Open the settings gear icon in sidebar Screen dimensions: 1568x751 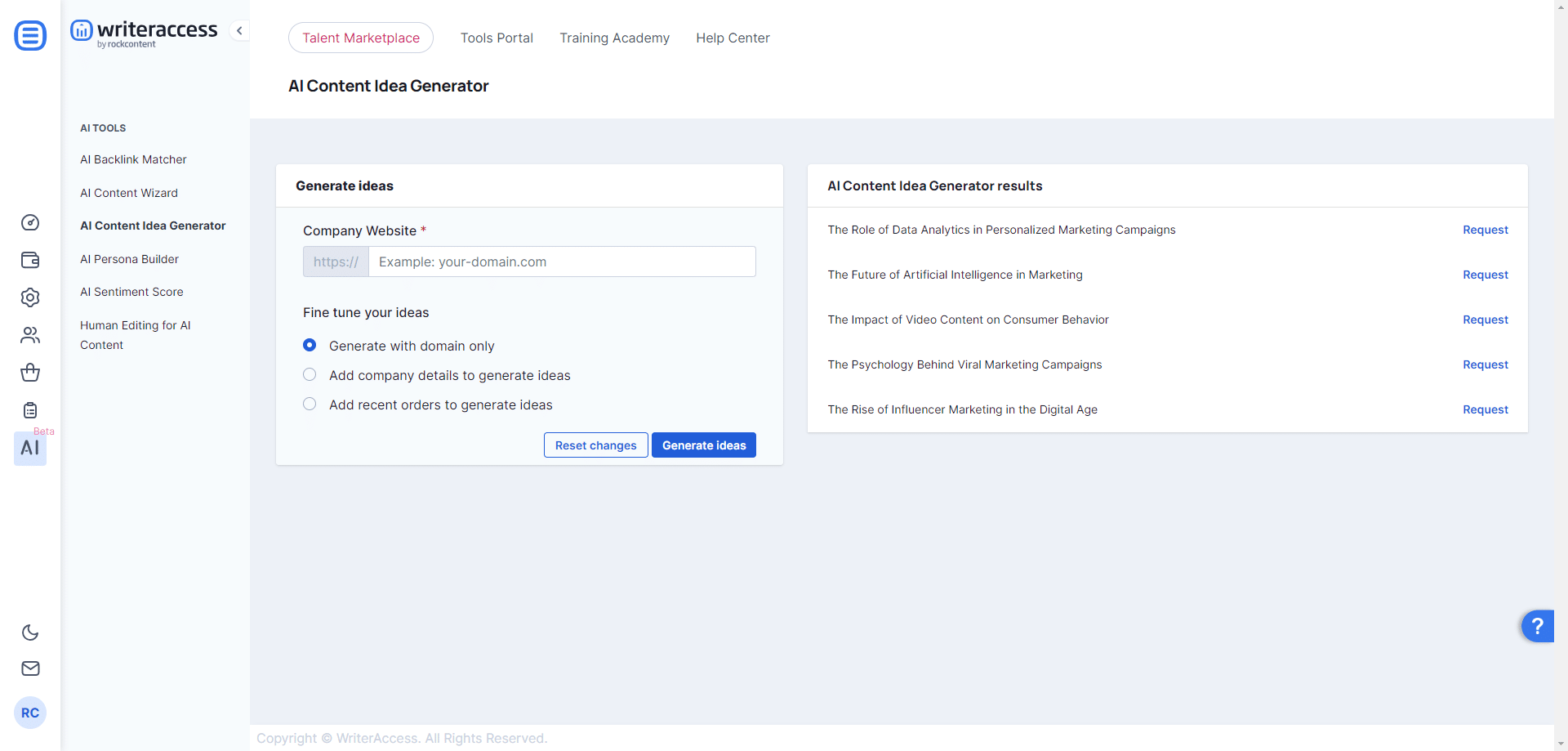tap(30, 297)
